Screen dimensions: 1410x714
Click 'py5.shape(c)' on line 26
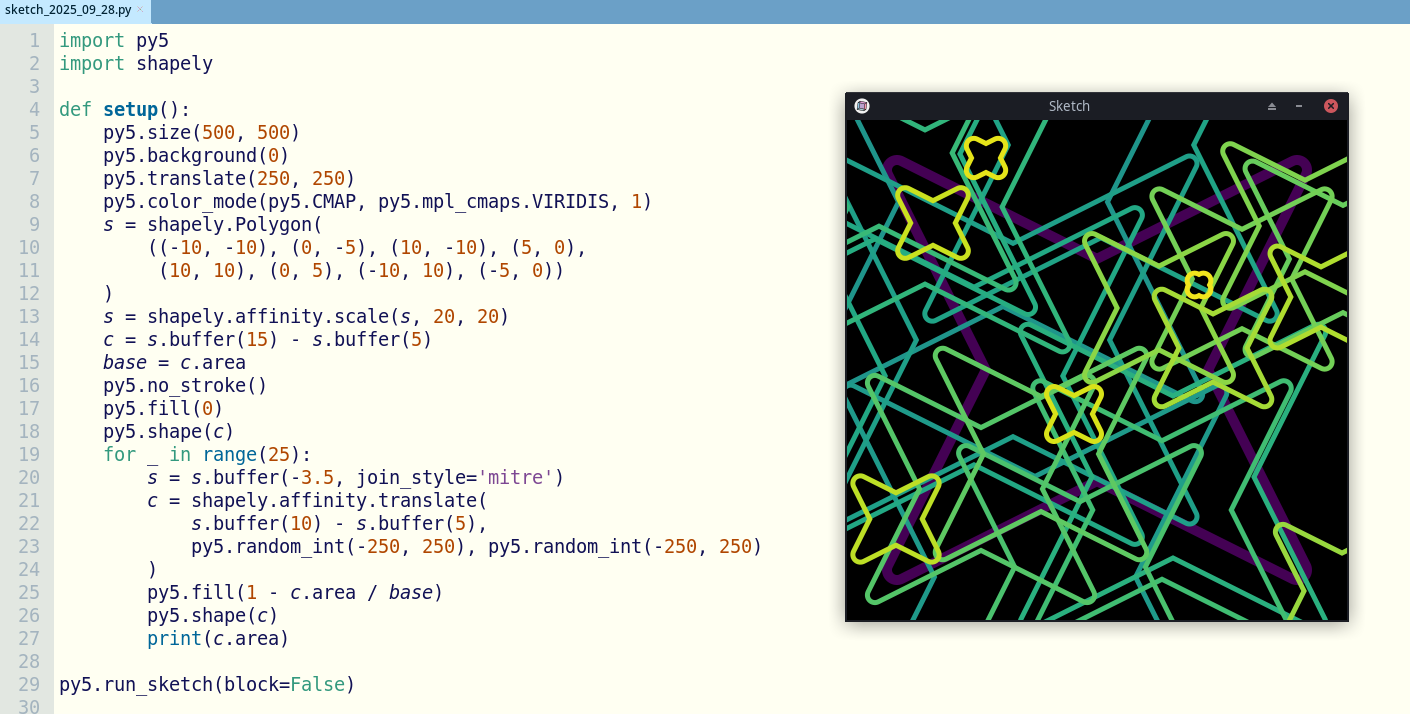click(x=213, y=615)
